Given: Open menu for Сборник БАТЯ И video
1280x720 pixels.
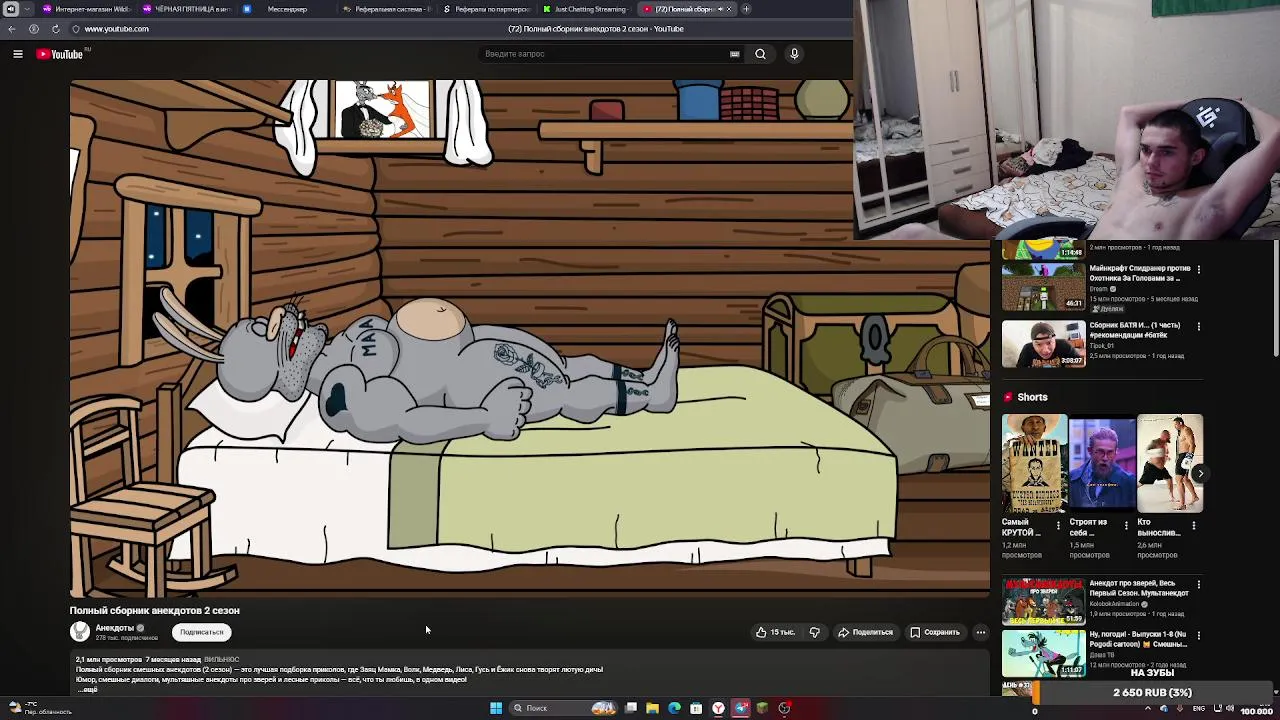Looking at the screenshot, I should [1199, 326].
